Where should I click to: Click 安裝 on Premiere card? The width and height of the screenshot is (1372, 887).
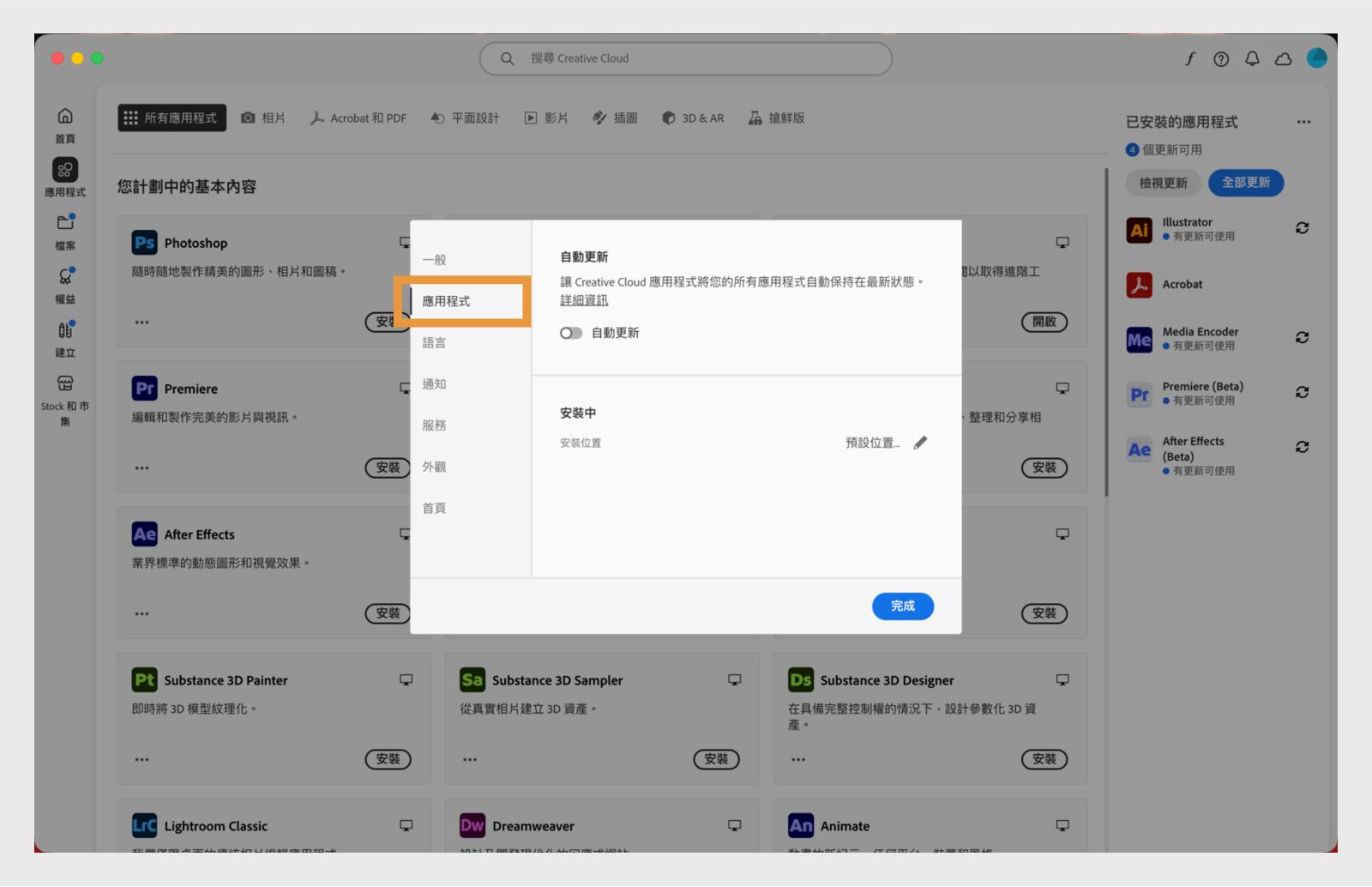[388, 468]
